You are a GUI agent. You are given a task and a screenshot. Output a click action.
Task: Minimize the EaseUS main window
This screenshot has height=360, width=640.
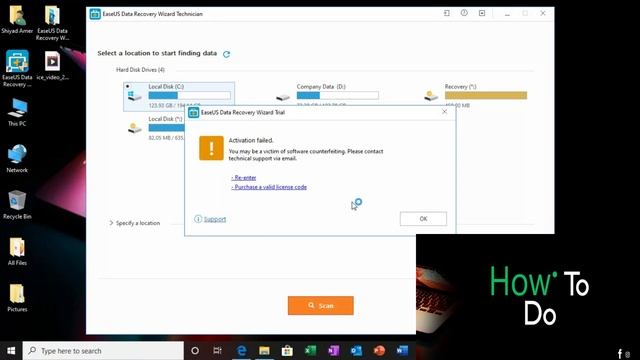coord(507,14)
